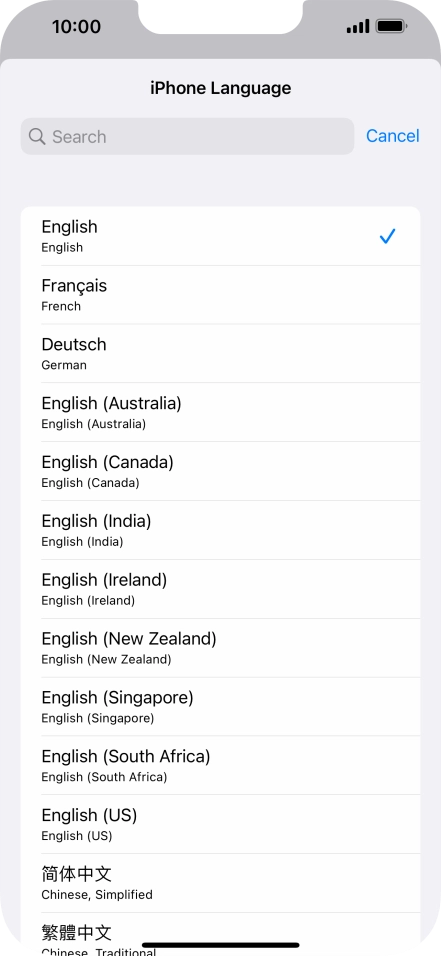Choose English (US) option
The height and width of the screenshot is (956, 441).
(220, 824)
